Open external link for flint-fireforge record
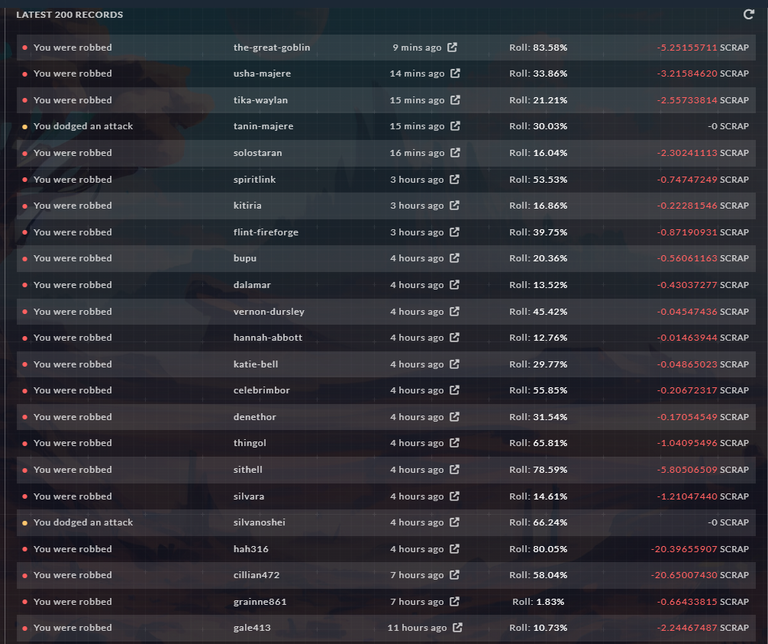The image size is (768, 644). (x=455, y=232)
